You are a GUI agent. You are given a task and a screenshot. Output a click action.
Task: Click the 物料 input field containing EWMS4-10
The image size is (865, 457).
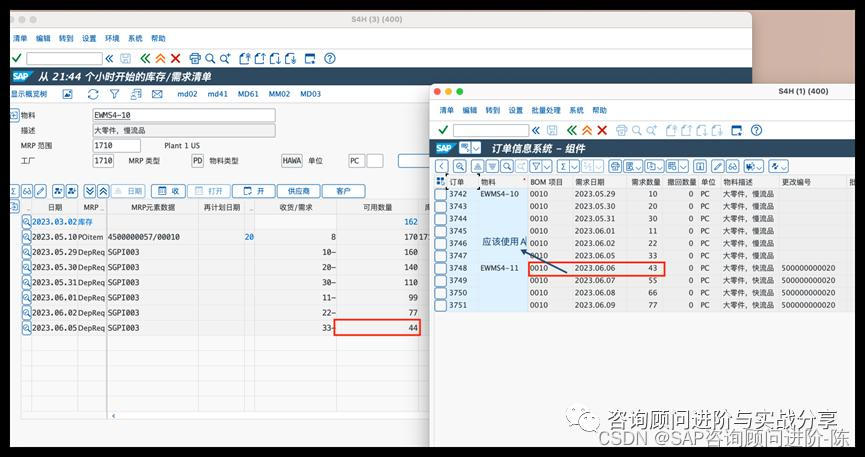(184, 115)
